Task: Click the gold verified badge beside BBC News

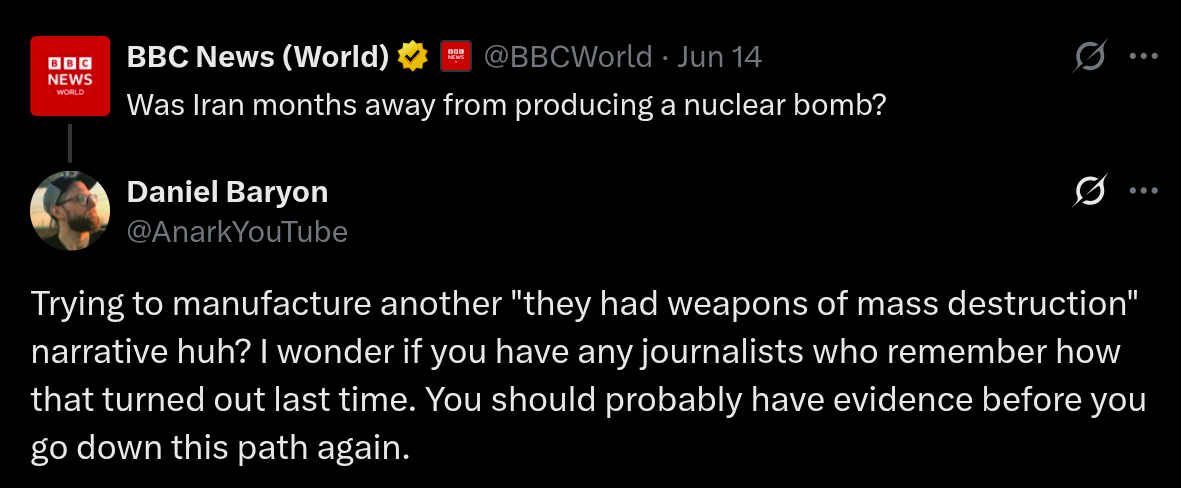Action: pos(411,57)
